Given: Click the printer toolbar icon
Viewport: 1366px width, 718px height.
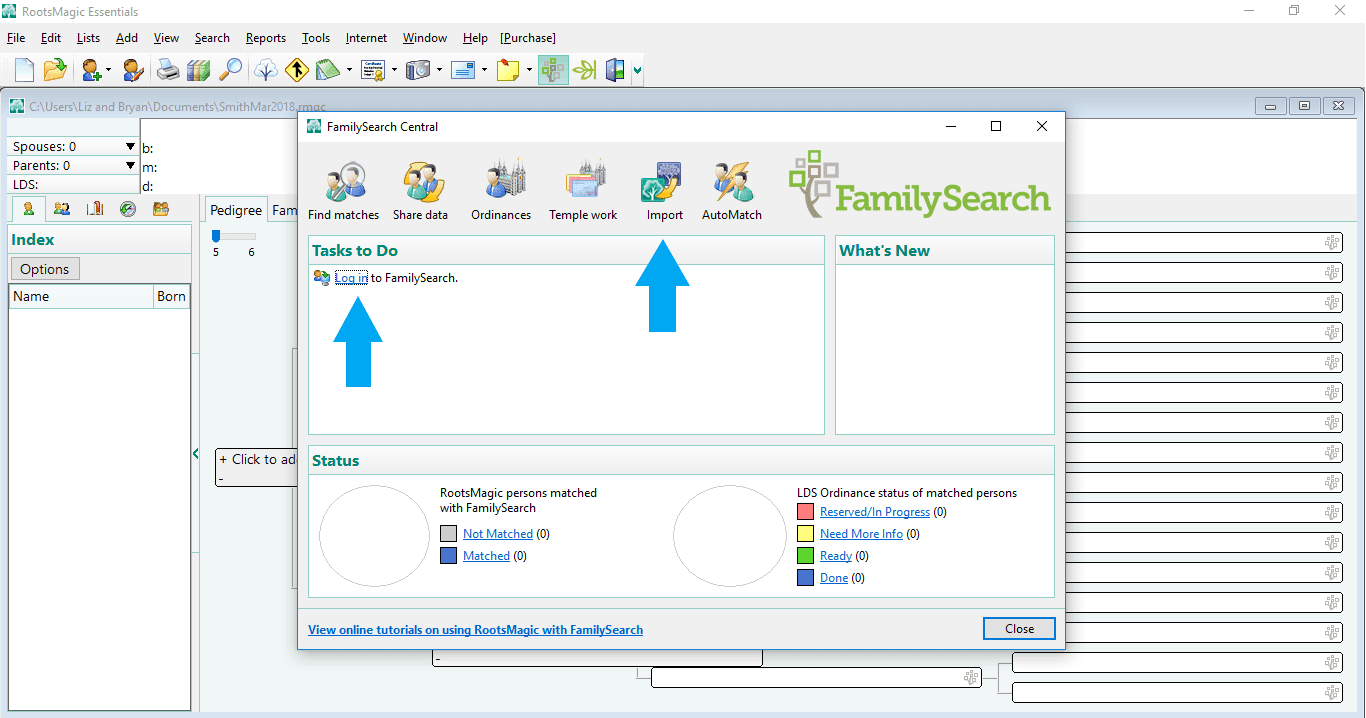Looking at the screenshot, I should tap(168, 70).
